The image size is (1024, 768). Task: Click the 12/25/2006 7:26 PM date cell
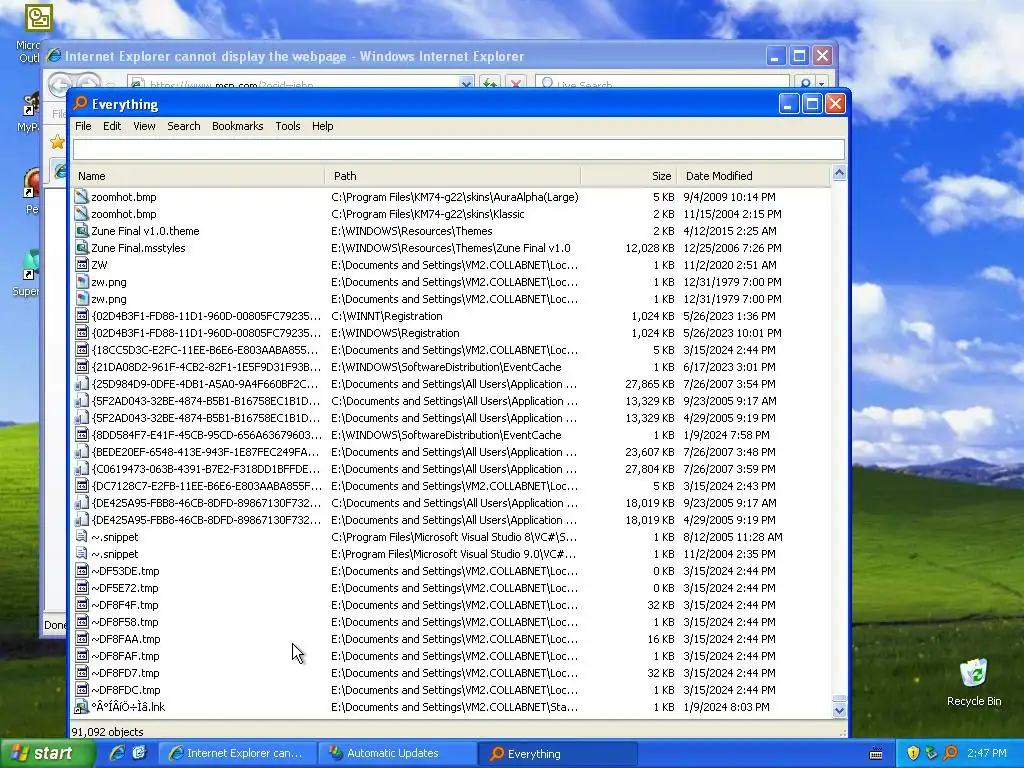click(x=732, y=248)
